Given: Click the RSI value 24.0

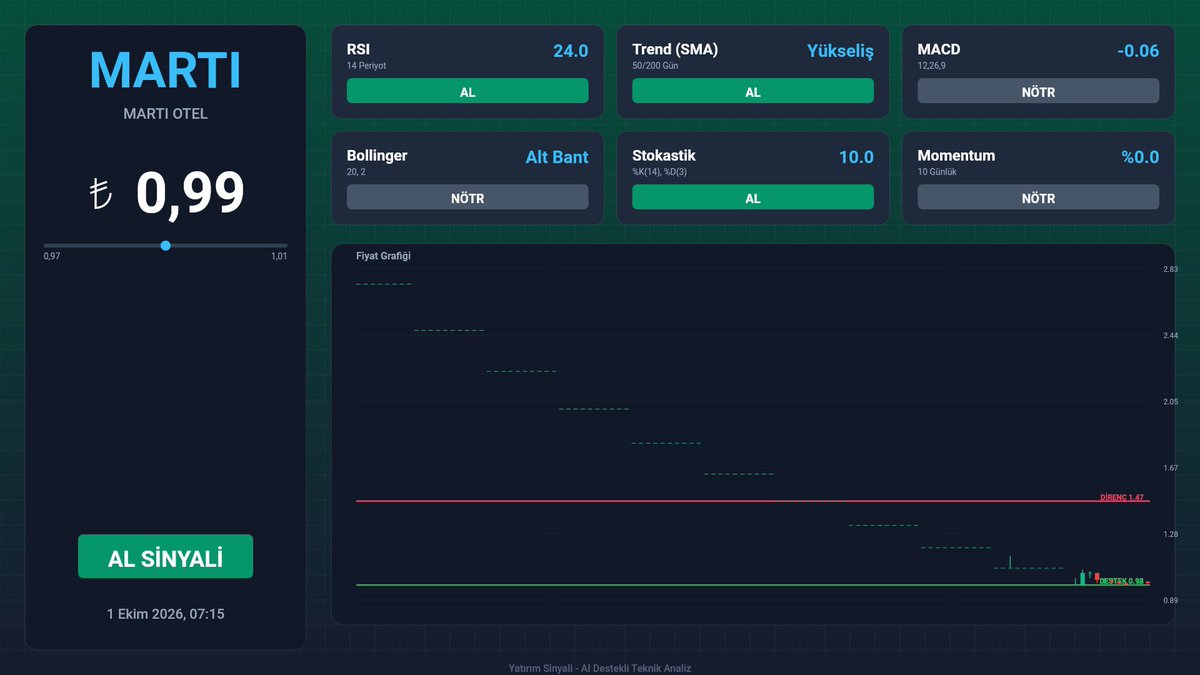Looking at the screenshot, I should click(570, 51).
